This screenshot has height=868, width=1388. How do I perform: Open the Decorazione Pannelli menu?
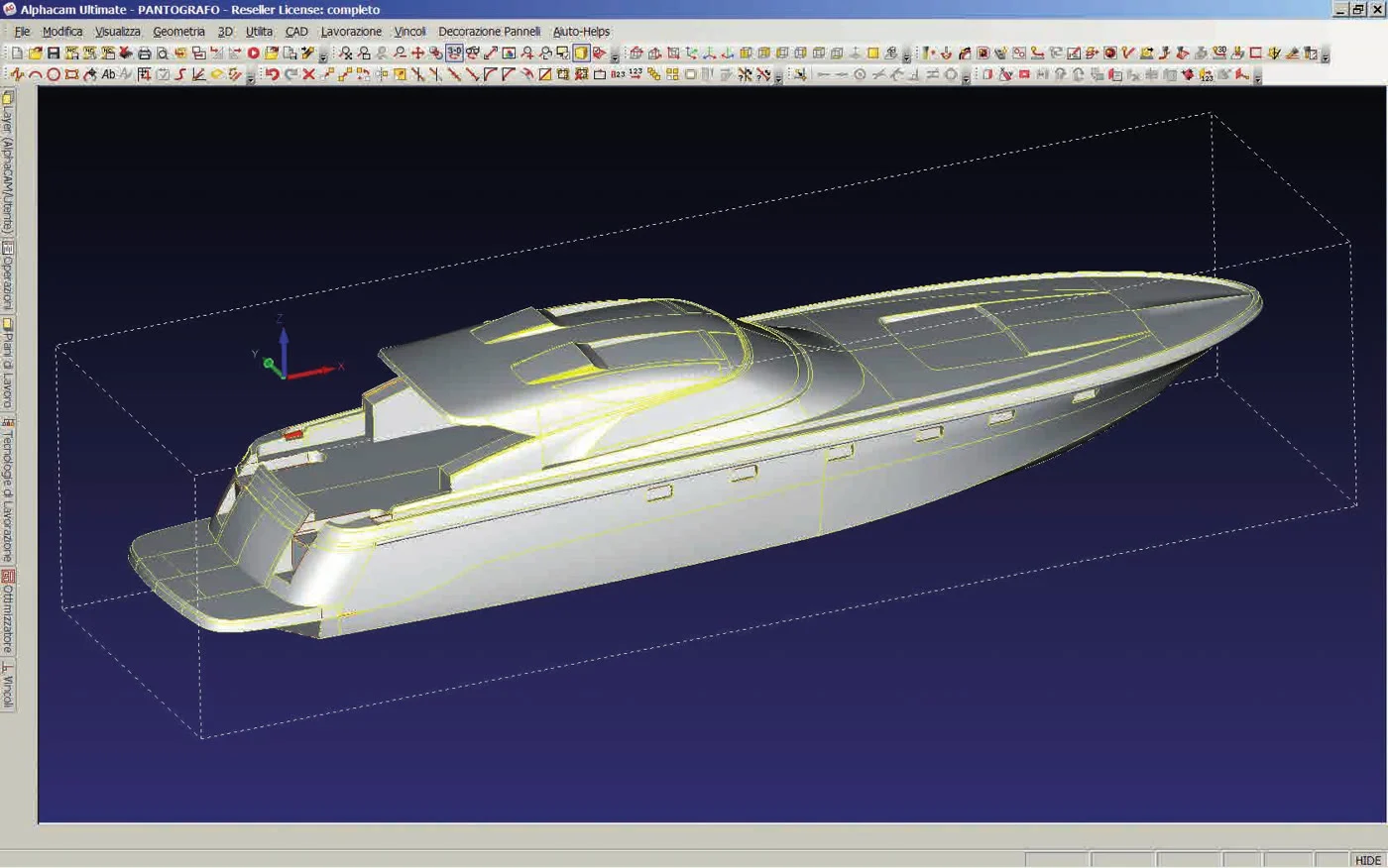tap(490, 32)
